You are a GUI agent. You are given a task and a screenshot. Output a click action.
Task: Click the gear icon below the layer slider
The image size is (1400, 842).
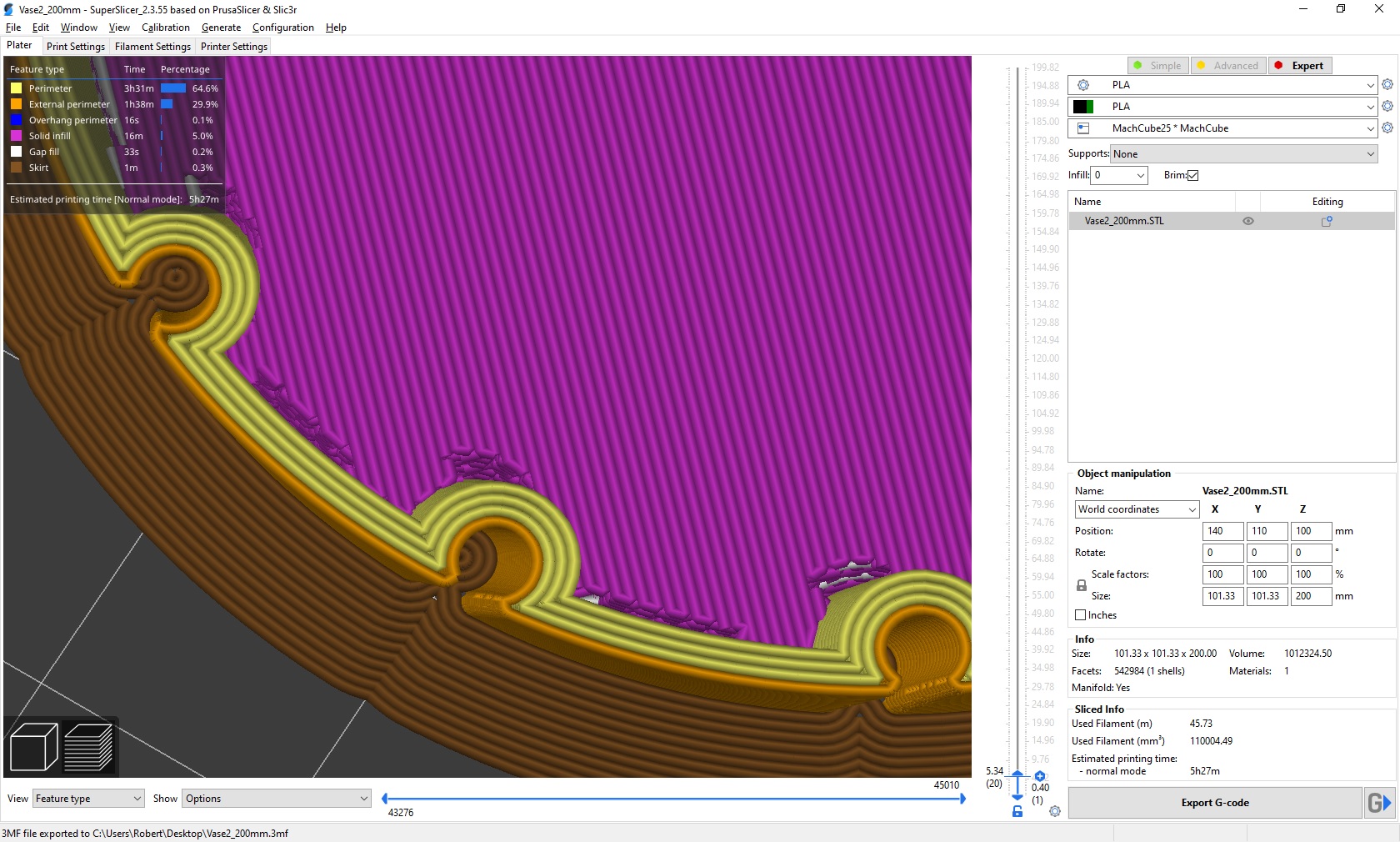pyautogui.click(x=1055, y=810)
